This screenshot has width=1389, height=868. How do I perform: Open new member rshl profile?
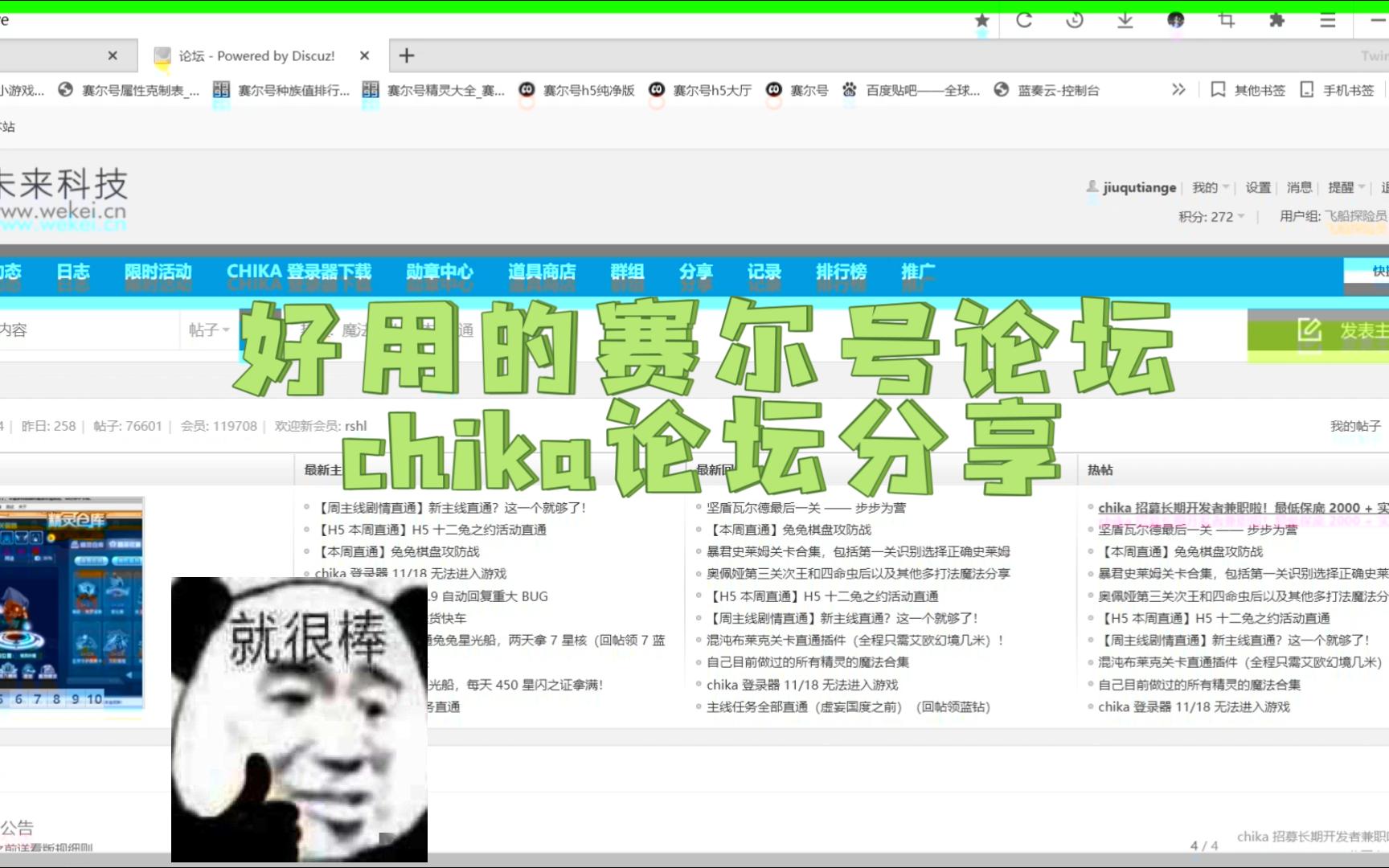coord(355,426)
